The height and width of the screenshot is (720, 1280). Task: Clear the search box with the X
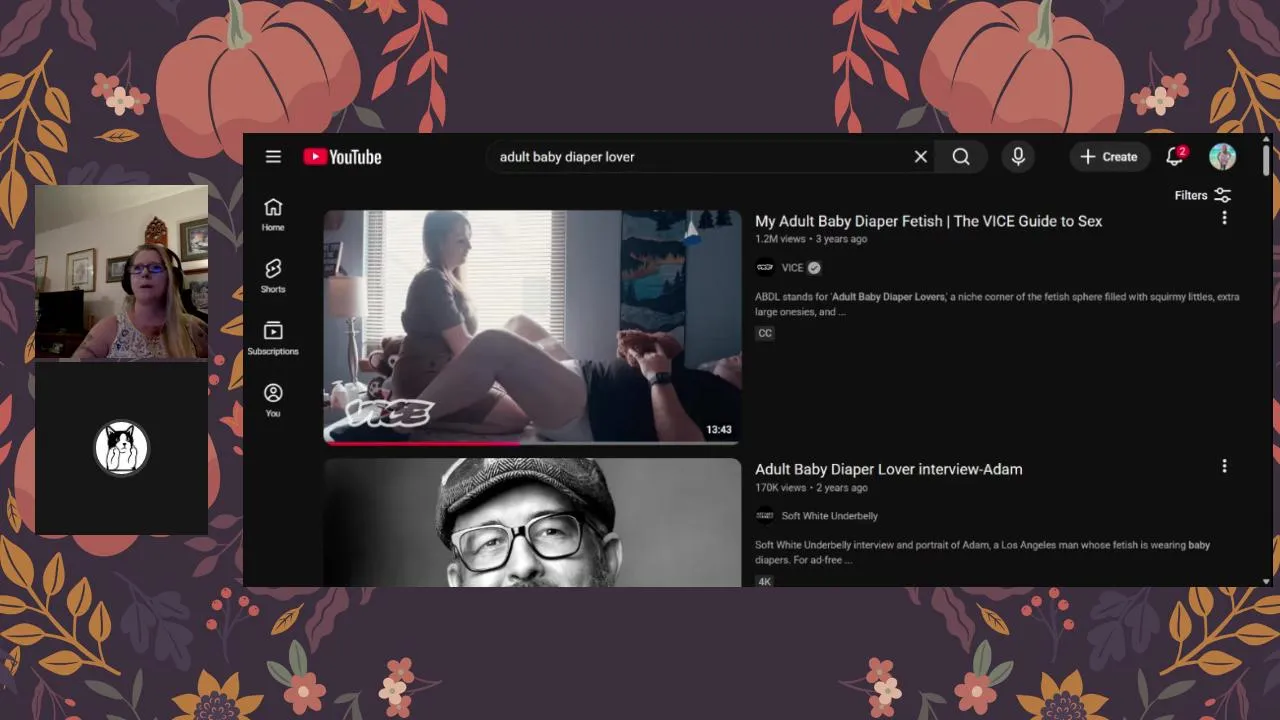921,157
